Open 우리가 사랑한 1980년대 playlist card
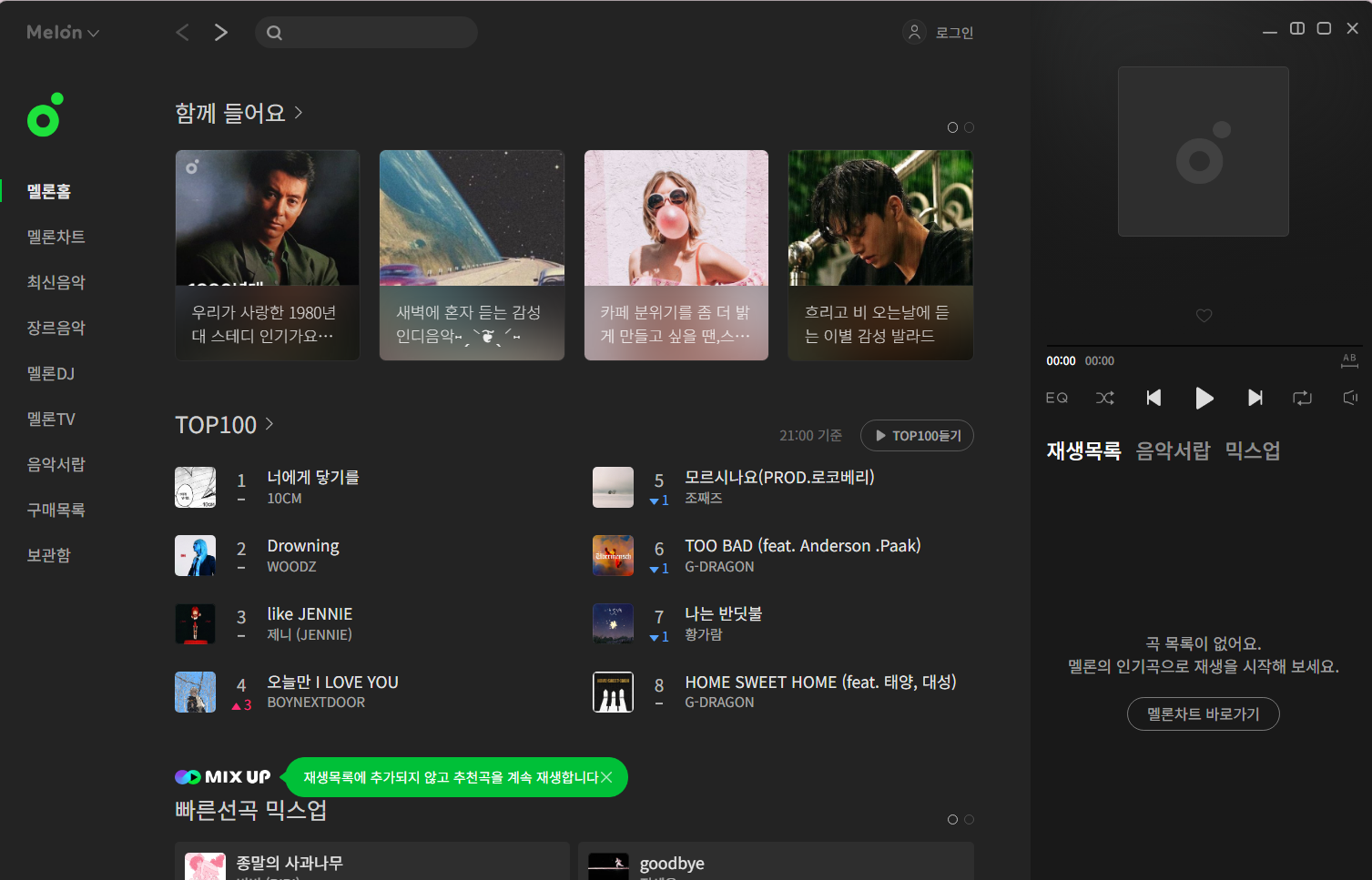 click(x=268, y=255)
